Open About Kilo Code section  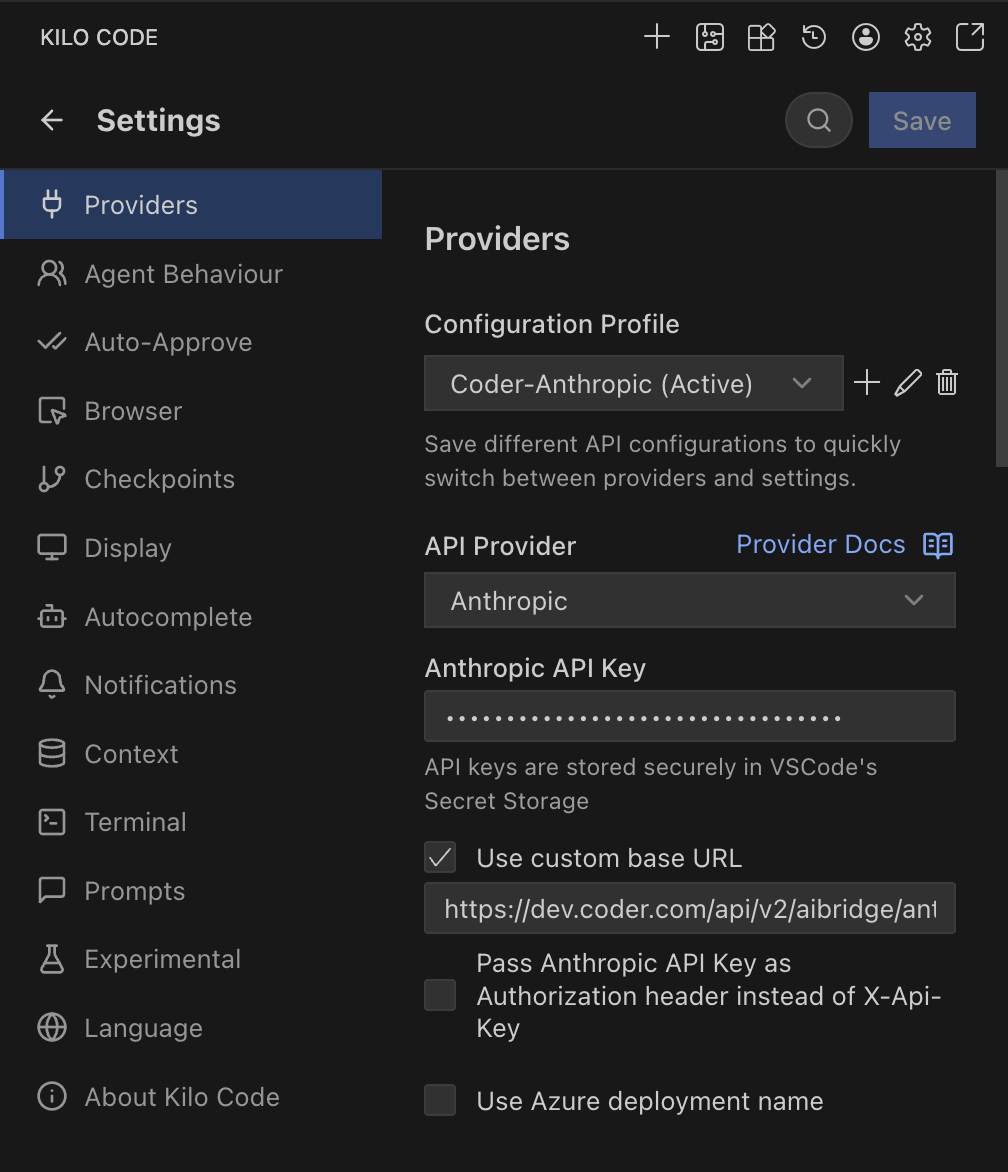[193, 1097]
